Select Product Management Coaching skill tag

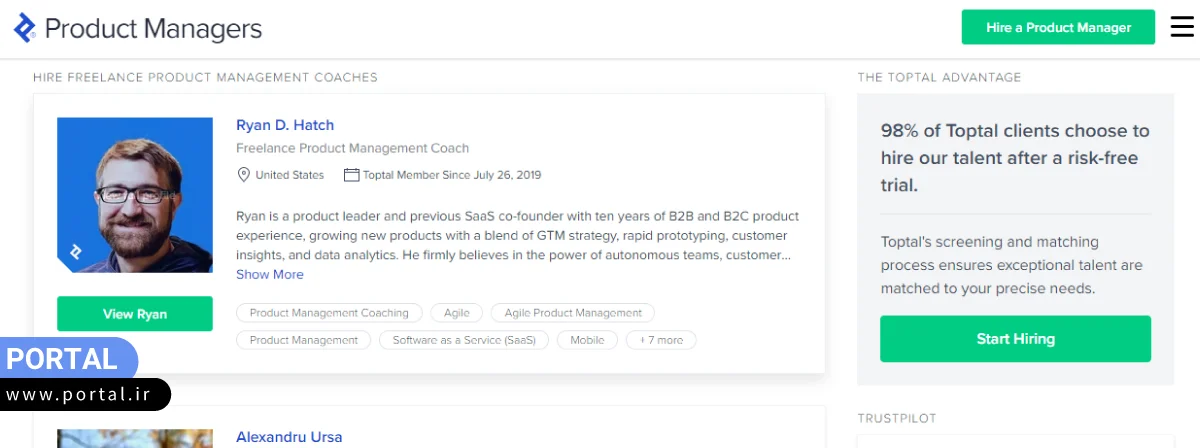329,313
